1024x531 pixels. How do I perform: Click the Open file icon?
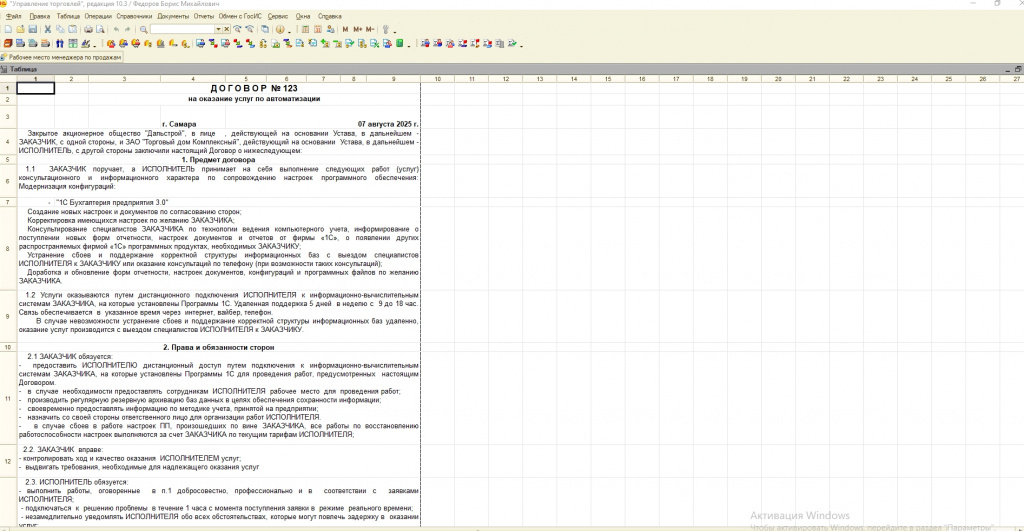(20, 29)
